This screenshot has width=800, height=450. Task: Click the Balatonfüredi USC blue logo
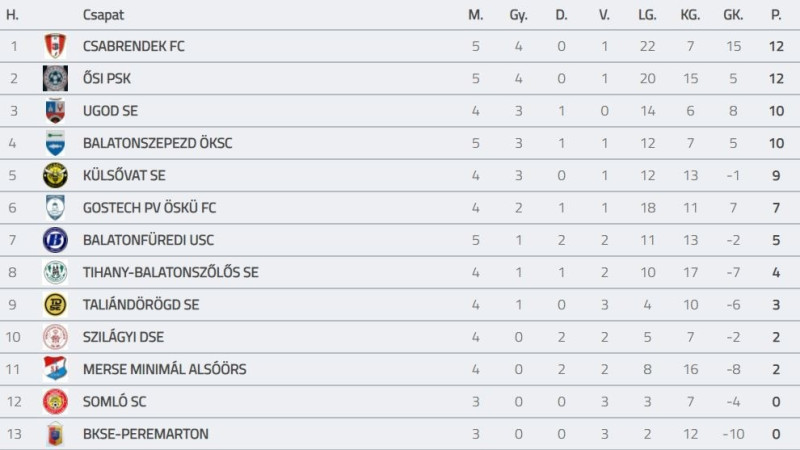coord(54,240)
